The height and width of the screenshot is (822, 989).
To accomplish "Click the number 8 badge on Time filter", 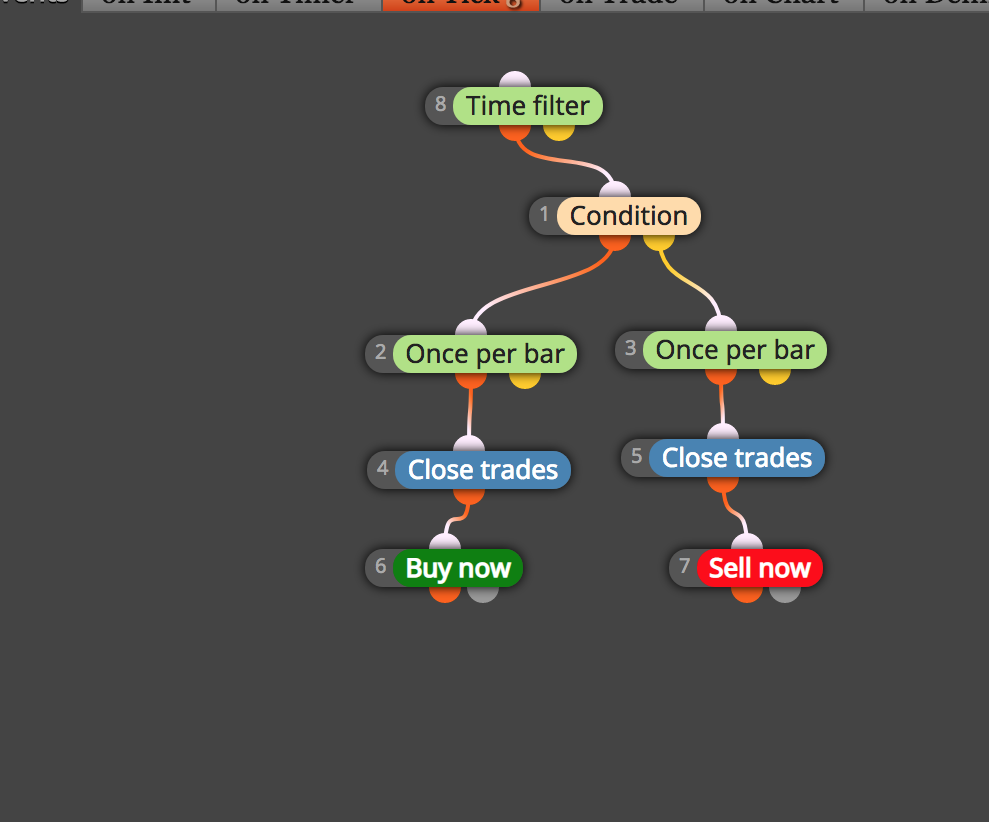I will point(440,105).
